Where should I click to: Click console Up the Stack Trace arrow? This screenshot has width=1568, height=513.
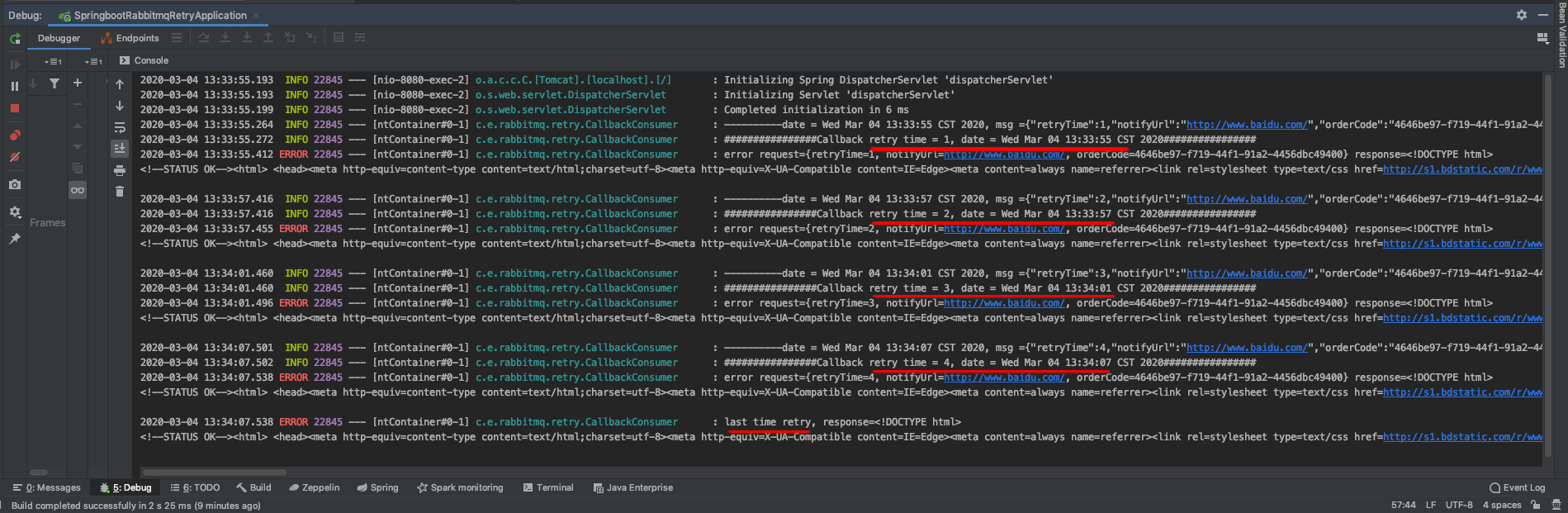coord(120,84)
